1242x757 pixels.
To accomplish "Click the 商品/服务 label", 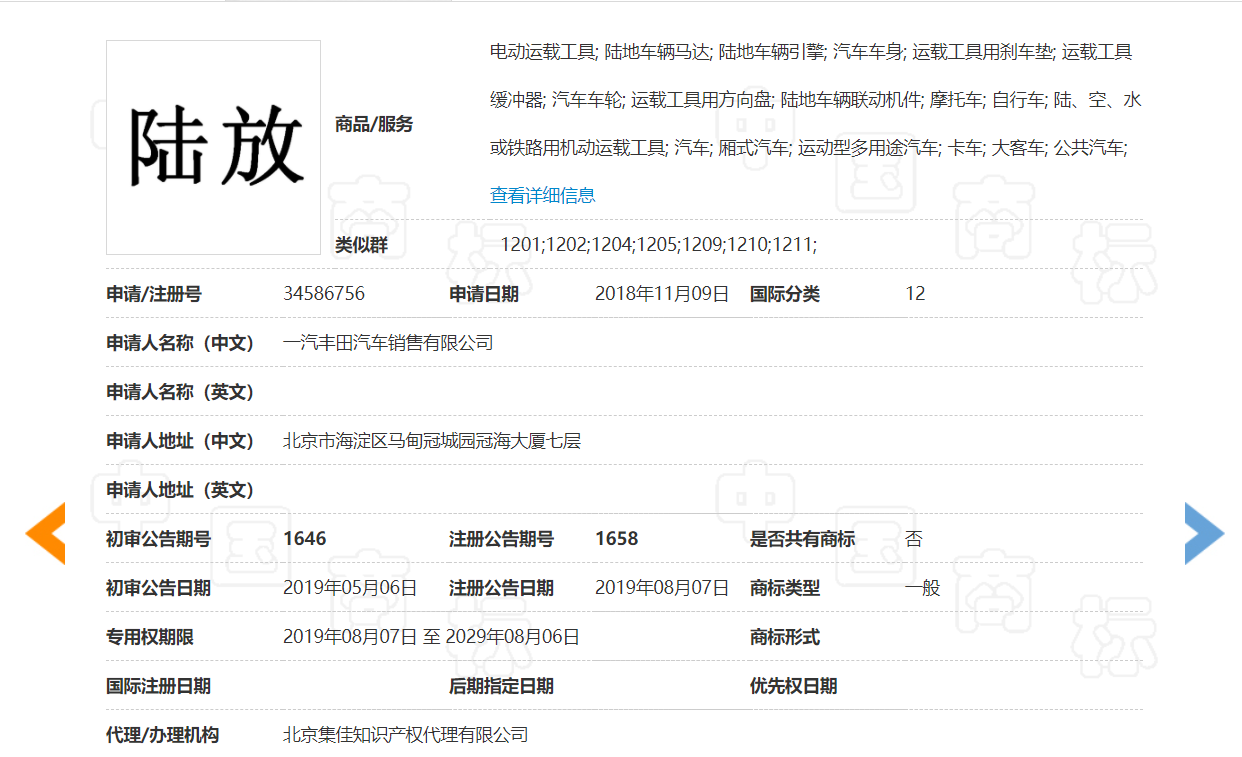I will pyautogui.click(x=374, y=125).
